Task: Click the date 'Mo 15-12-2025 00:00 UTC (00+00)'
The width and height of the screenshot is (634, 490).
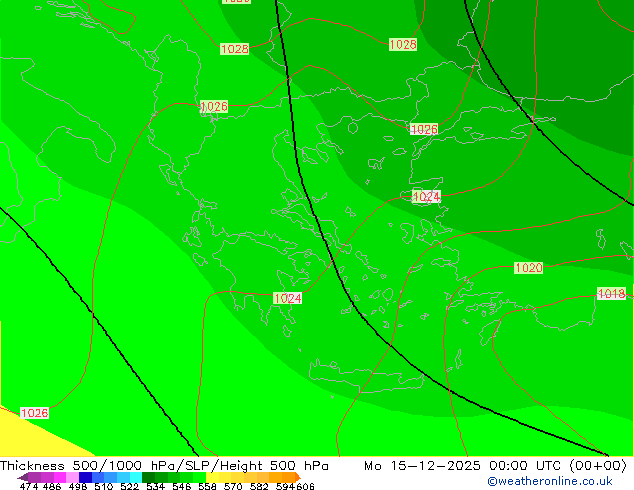Action: click(495, 466)
